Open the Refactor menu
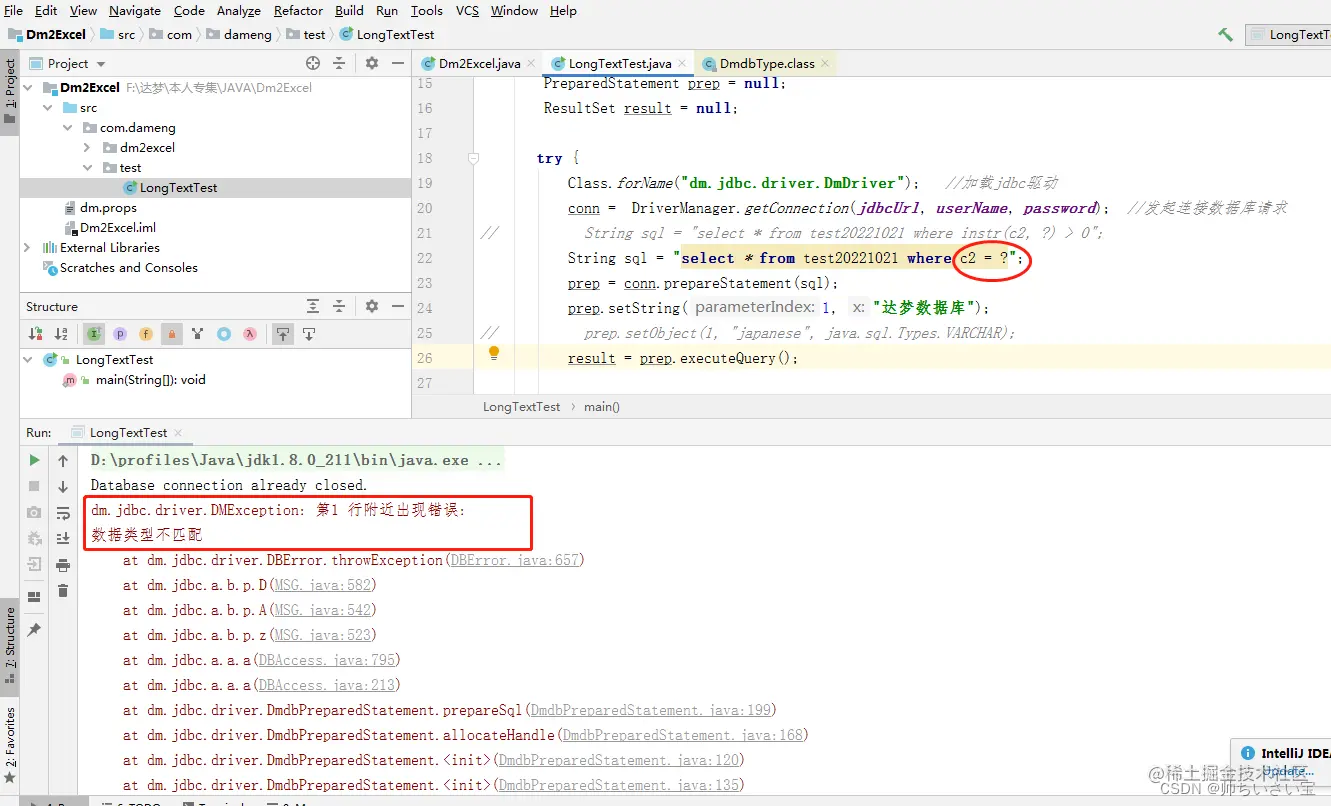Screen dimensions: 1331x806 [x=298, y=10]
